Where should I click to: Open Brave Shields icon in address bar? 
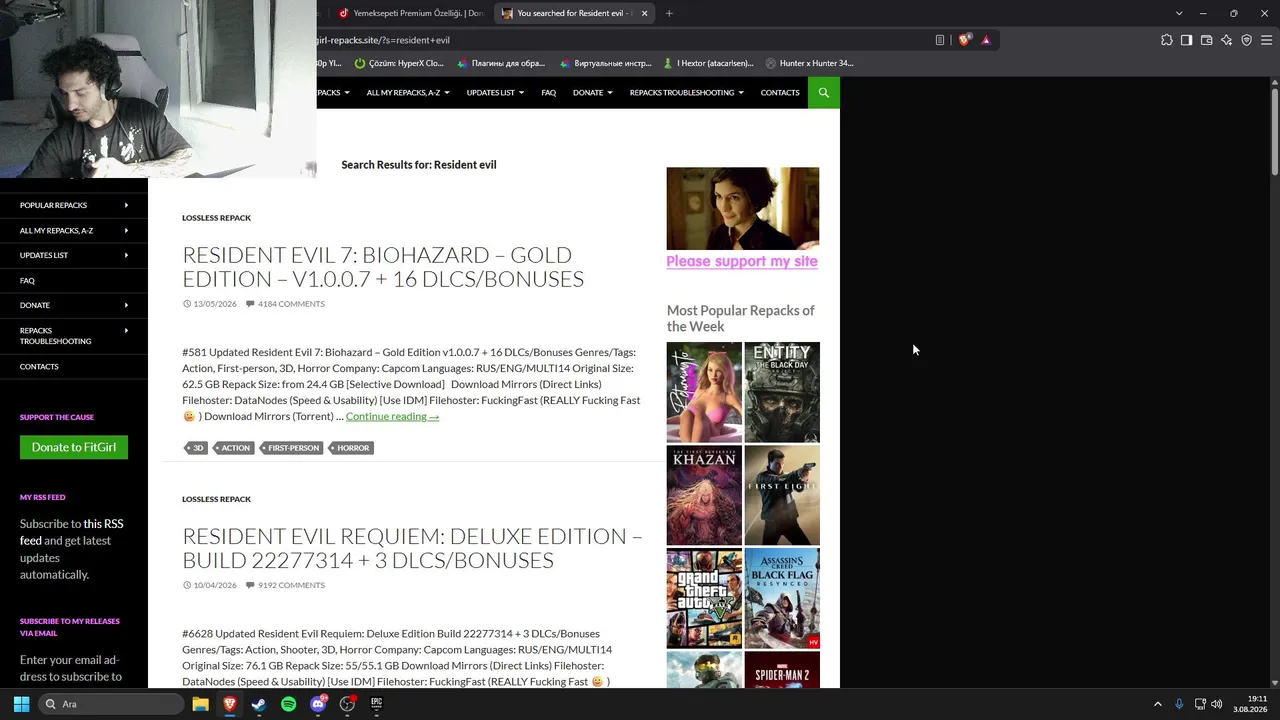point(964,40)
